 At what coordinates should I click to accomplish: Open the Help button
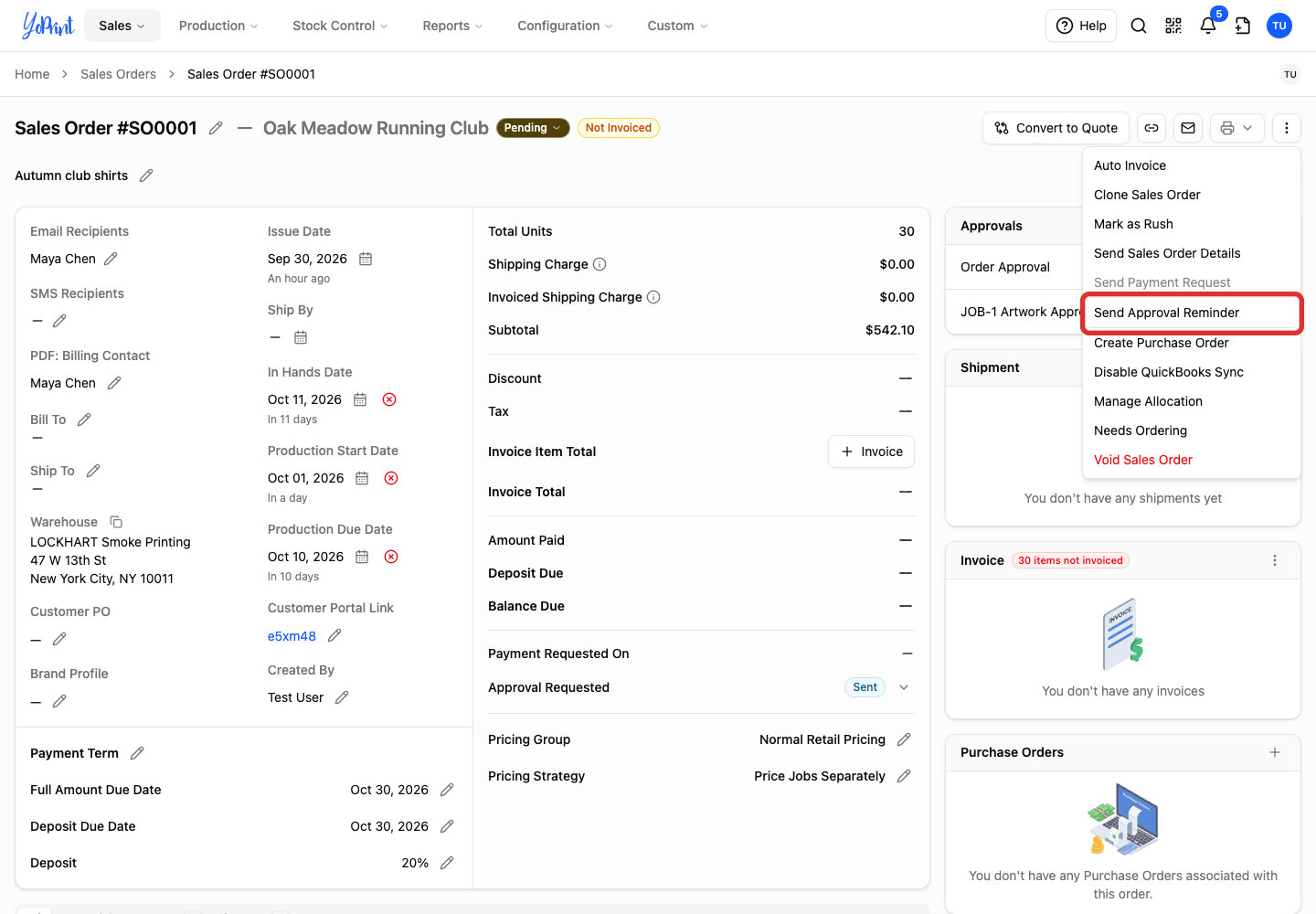click(x=1081, y=26)
